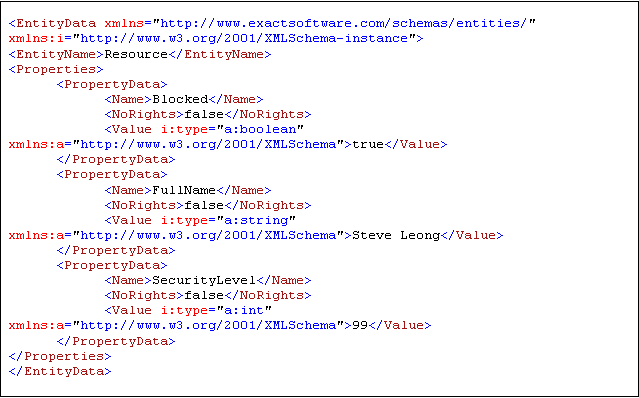Select the FullName property name
Image resolution: width=639 pixels, height=398 pixels.
coord(184,190)
